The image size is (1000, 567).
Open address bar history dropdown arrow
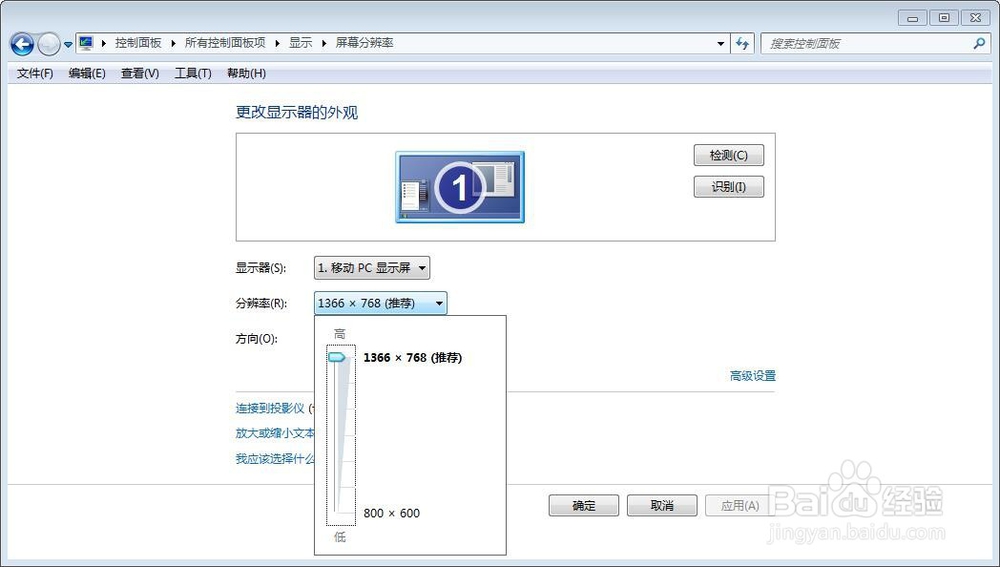click(721, 43)
